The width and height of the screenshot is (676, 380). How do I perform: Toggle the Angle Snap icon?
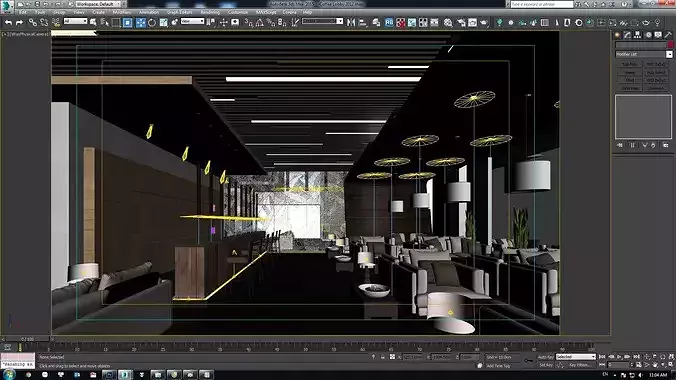pyautogui.click(x=260, y=22)
